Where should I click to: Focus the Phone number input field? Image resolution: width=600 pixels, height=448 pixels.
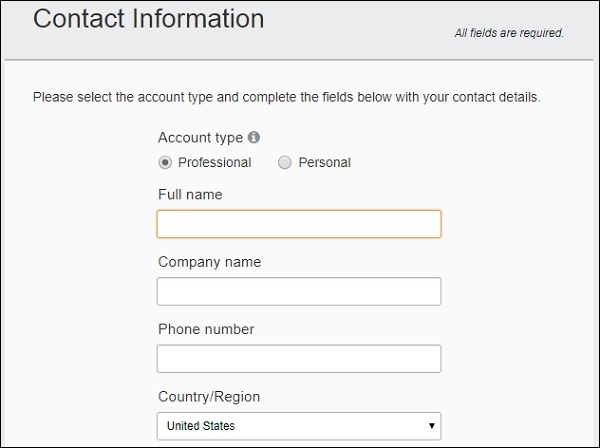coord(298,358)
